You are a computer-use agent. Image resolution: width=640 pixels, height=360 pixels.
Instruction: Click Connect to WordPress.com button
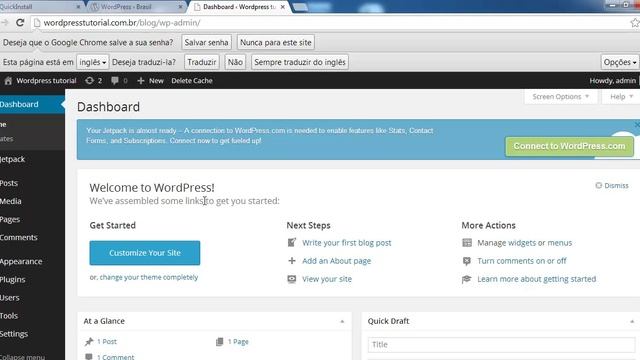[569, 146]
